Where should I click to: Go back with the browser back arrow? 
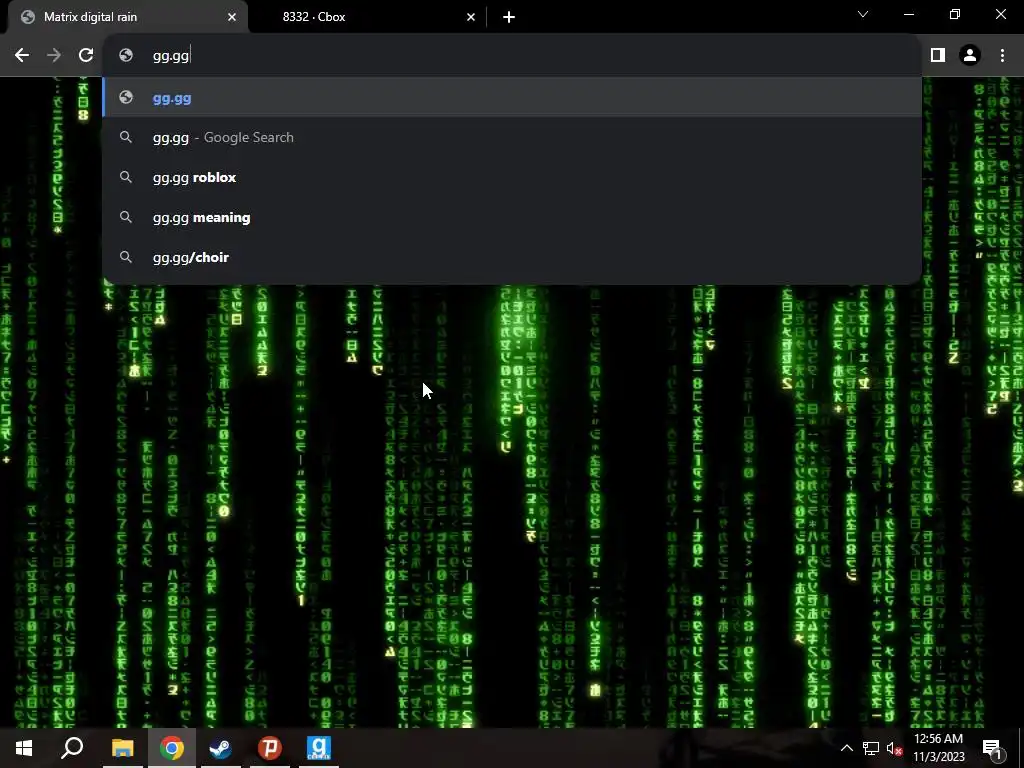(22, 56)
